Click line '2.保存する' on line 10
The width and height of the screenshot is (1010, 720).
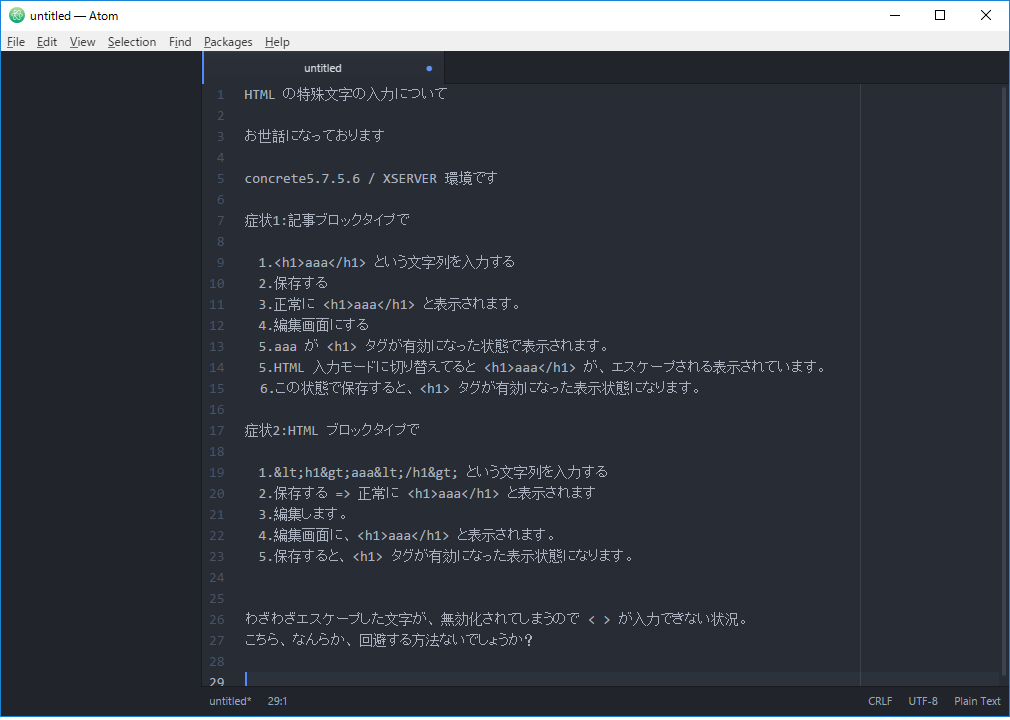pos(293,283)
